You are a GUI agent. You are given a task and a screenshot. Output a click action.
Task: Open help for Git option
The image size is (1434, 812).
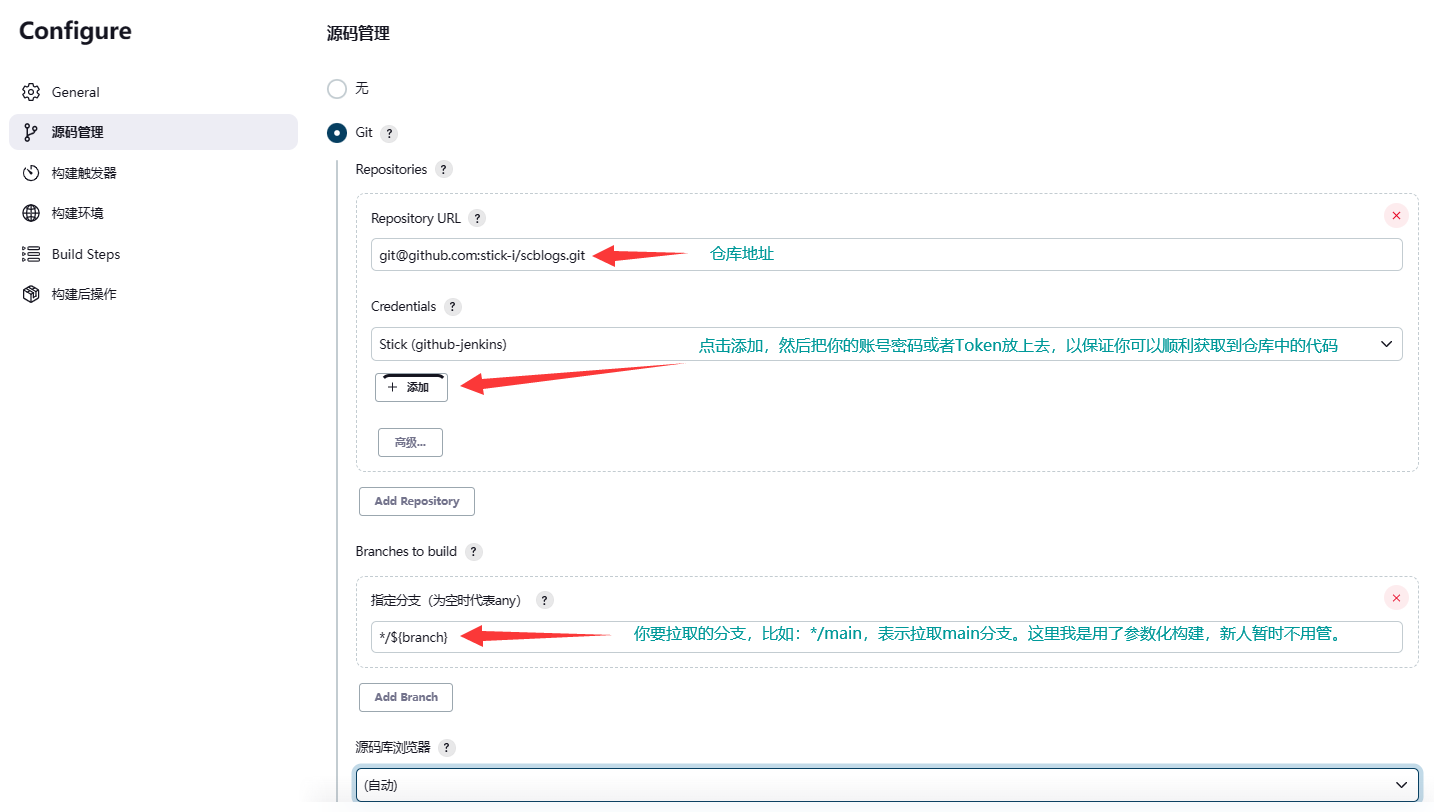coord(389,133)
